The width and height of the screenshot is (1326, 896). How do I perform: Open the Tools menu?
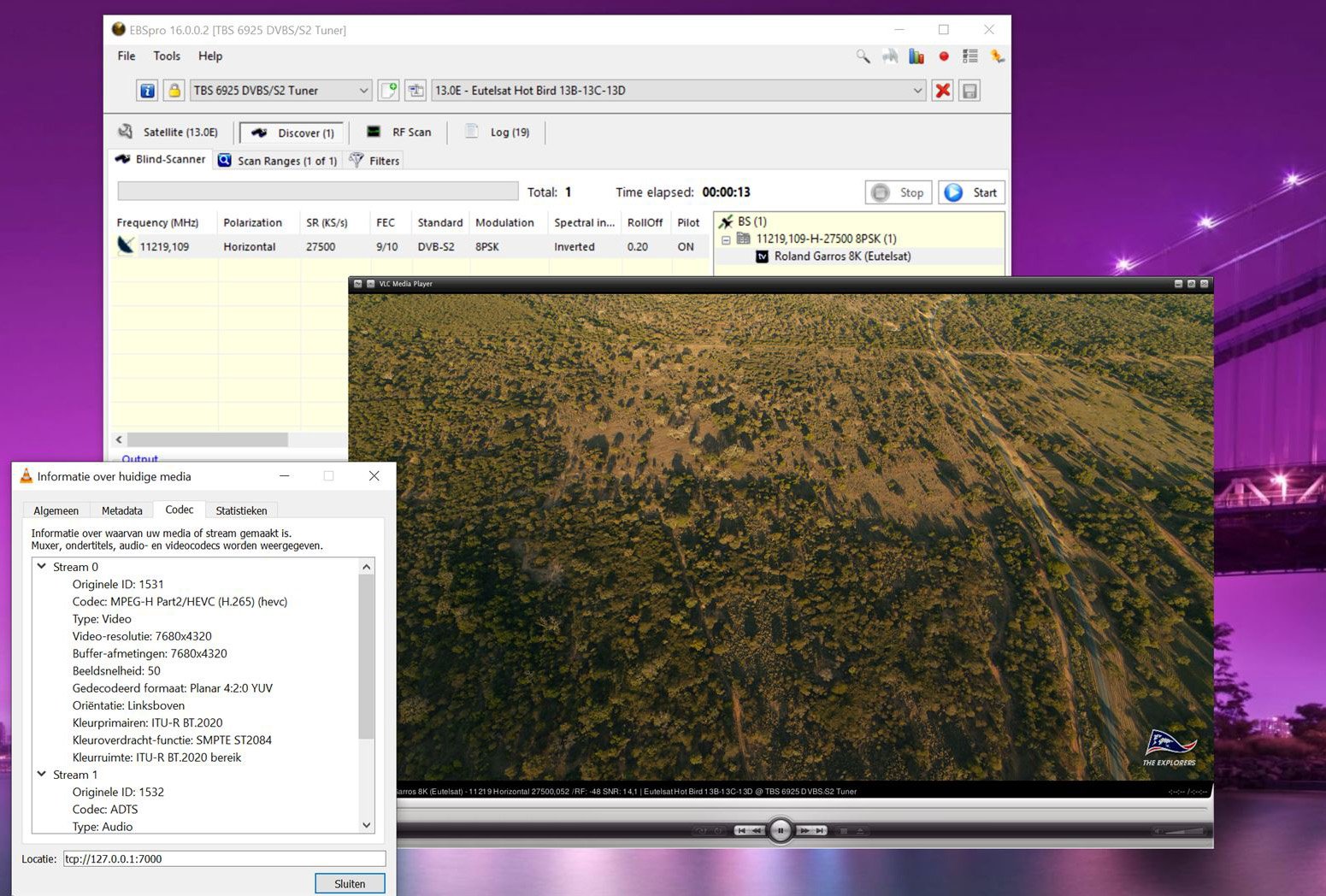(x=167, y=56)
